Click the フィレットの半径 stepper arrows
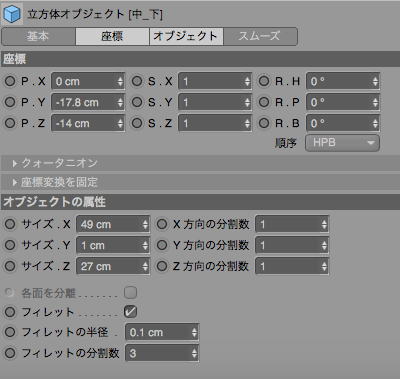 click(194, 333)
